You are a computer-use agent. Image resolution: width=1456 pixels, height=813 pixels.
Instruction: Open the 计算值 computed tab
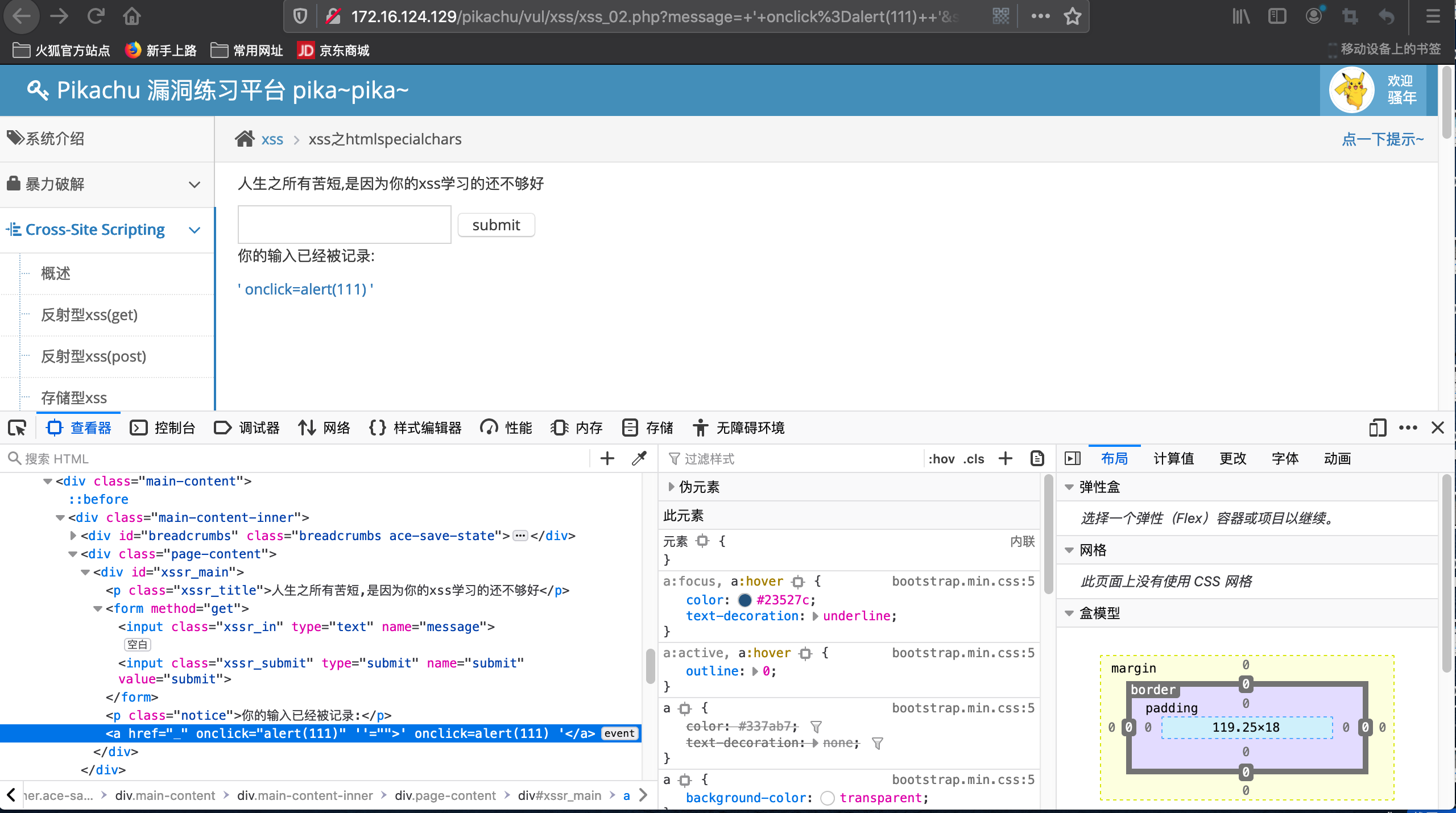click(x=1173, y=458)
